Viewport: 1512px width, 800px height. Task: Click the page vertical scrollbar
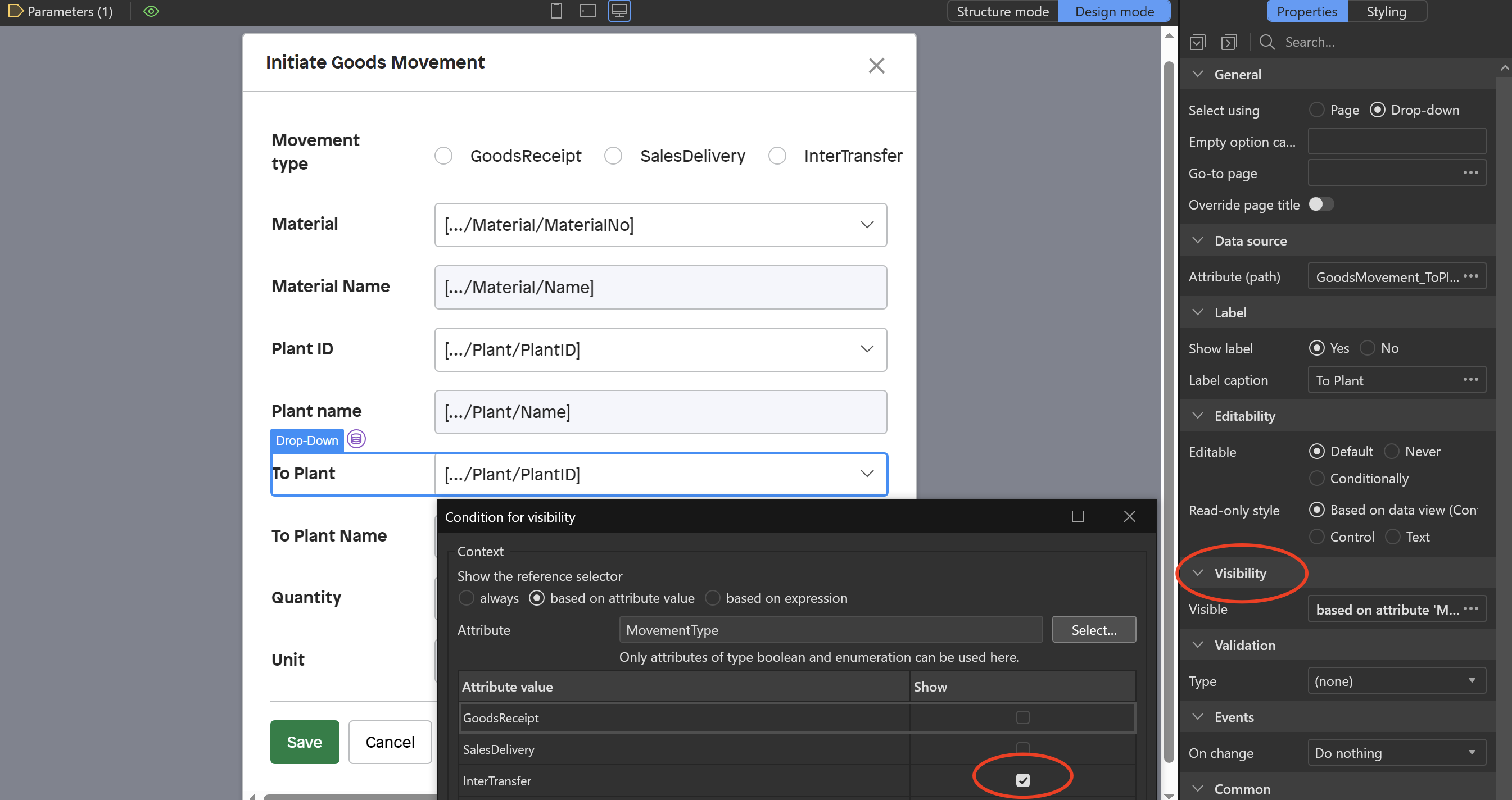1168,411
